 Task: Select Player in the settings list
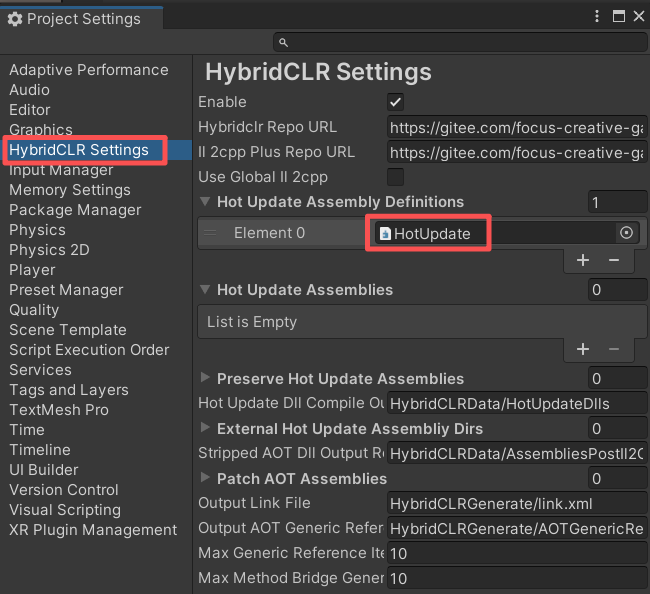[32, 270]
